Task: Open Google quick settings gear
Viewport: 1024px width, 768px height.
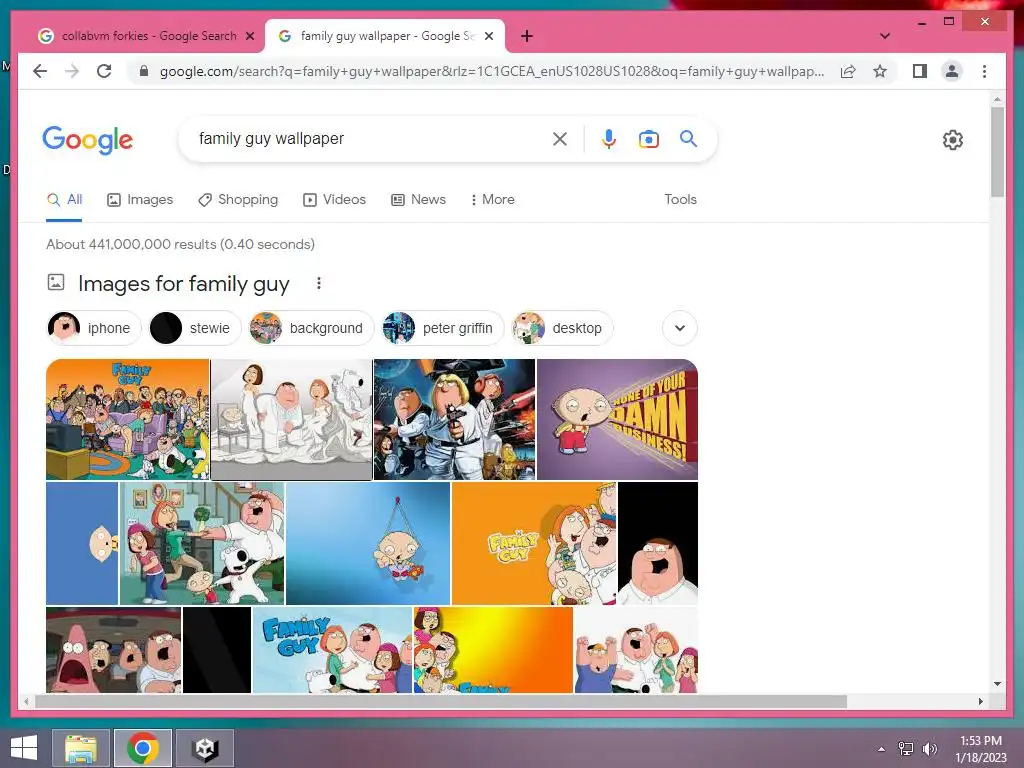Action: point(953,140)
